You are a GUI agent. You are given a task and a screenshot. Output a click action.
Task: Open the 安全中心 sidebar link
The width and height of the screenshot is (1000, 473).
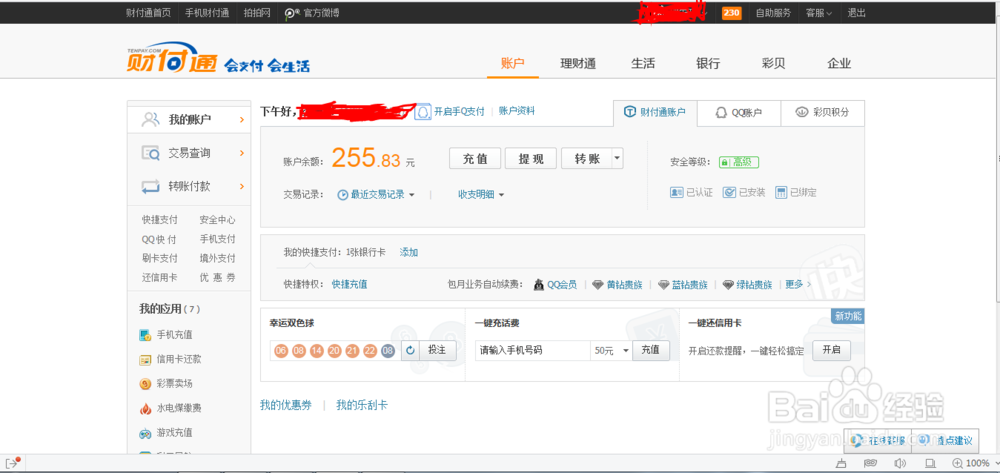point(217,220)
